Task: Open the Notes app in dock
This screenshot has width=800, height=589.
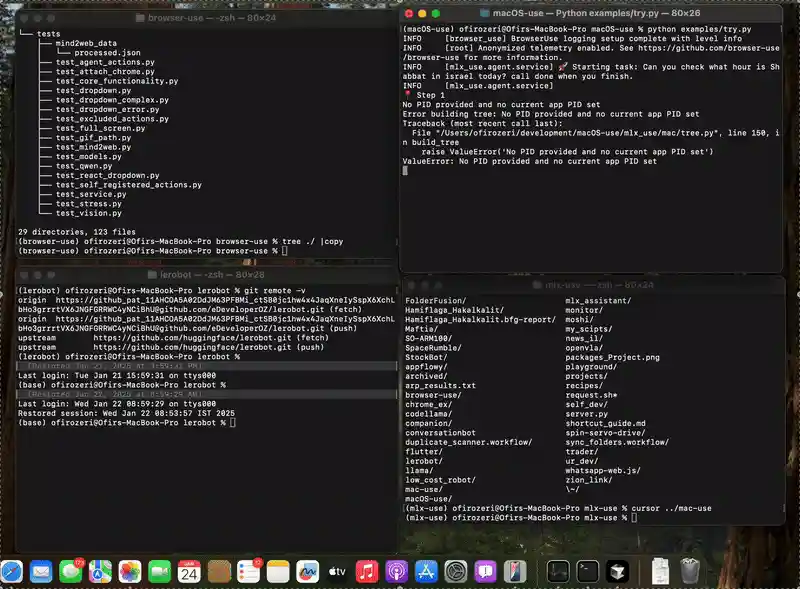Action: pyautogui.click(x=278, y=571)
